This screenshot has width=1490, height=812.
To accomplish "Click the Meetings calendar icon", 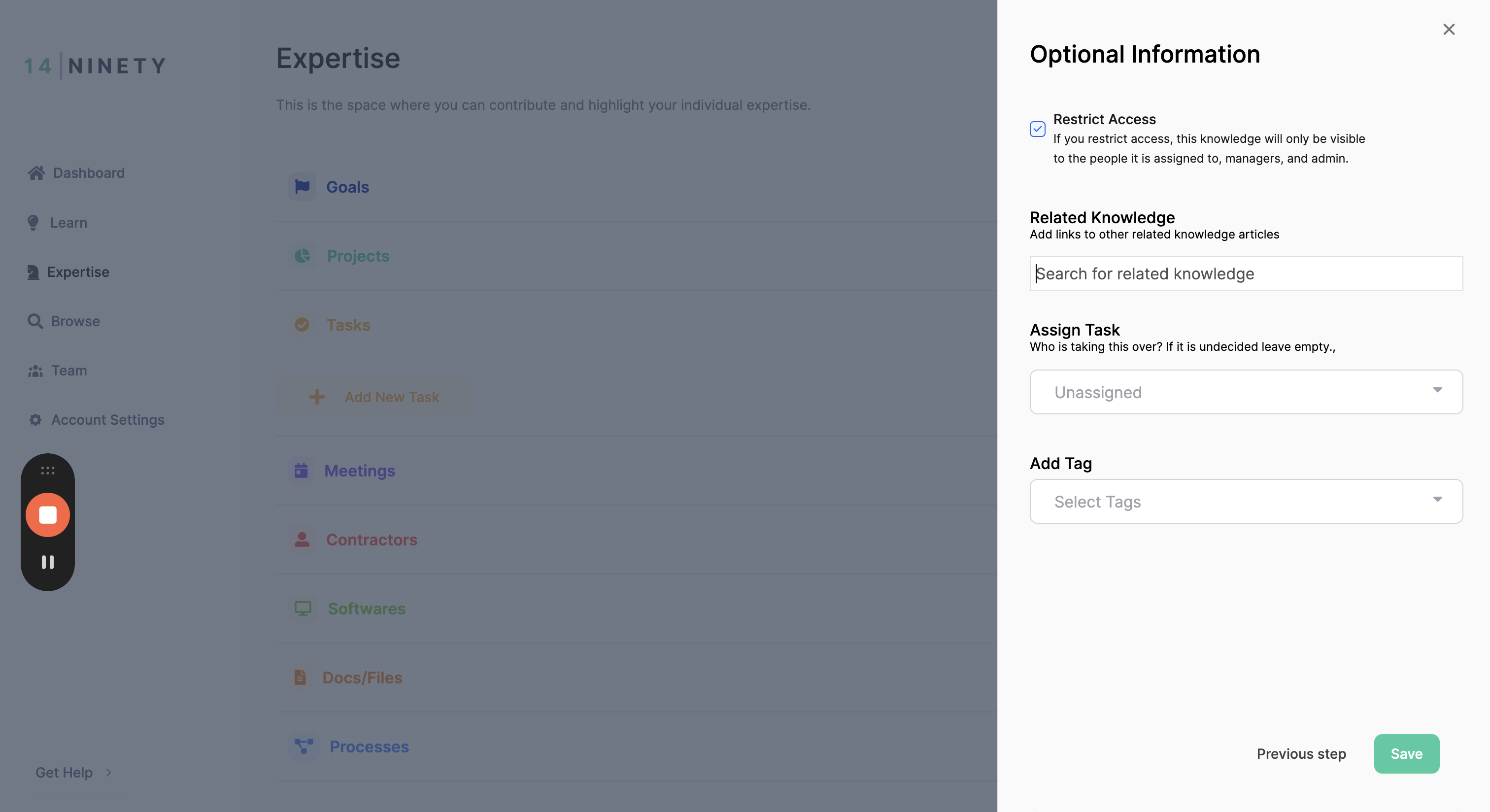I will 301,470.
